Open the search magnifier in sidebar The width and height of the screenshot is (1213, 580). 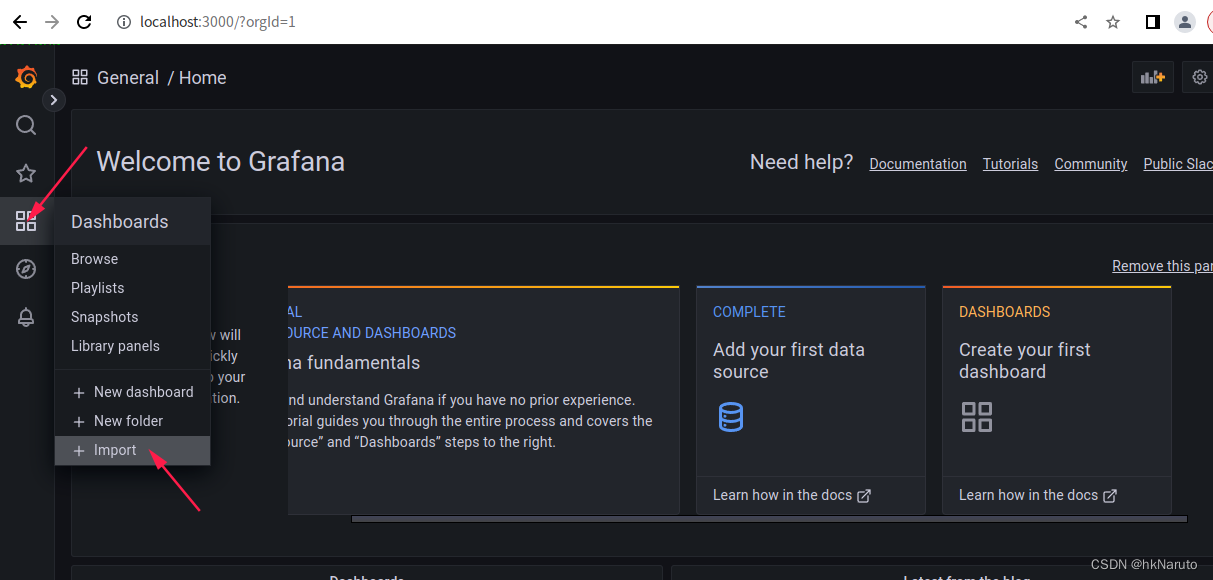(x=26, y=125)
